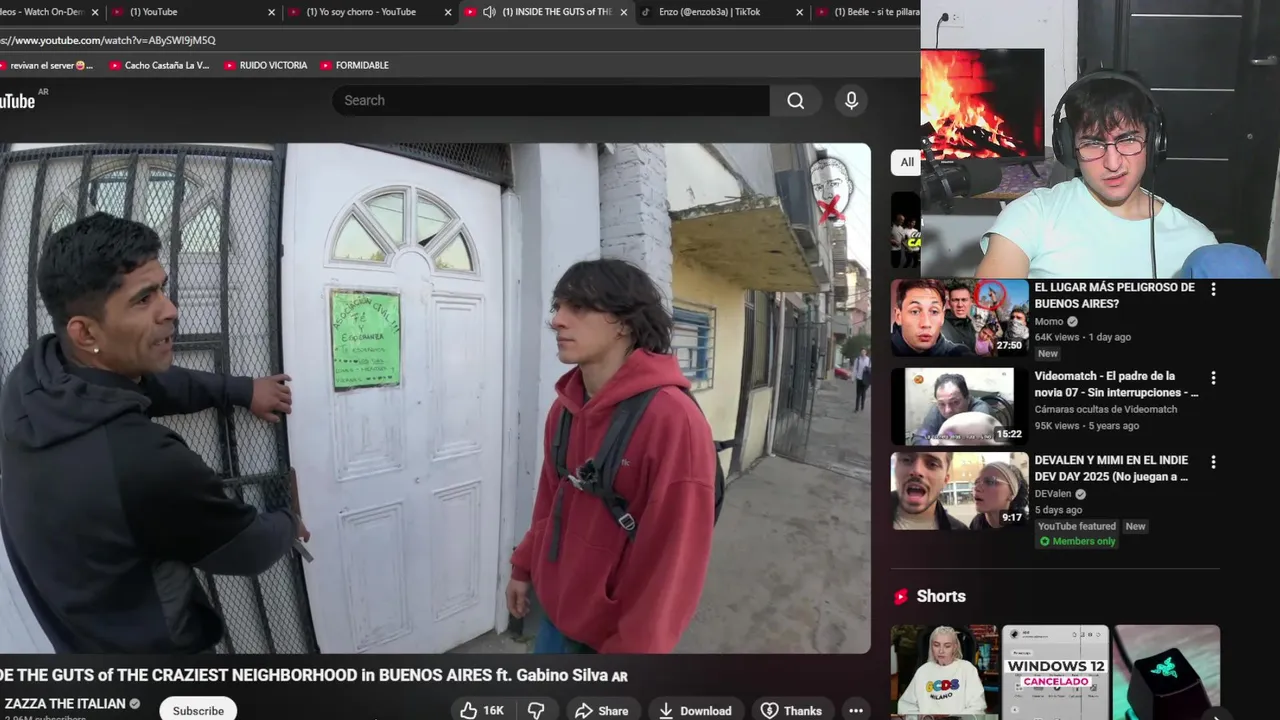Click Cámaras ocultas de Videomatch channel
Viewport: 1280px width, 720px height.
pyautogui.click(x=1106, y=409)
